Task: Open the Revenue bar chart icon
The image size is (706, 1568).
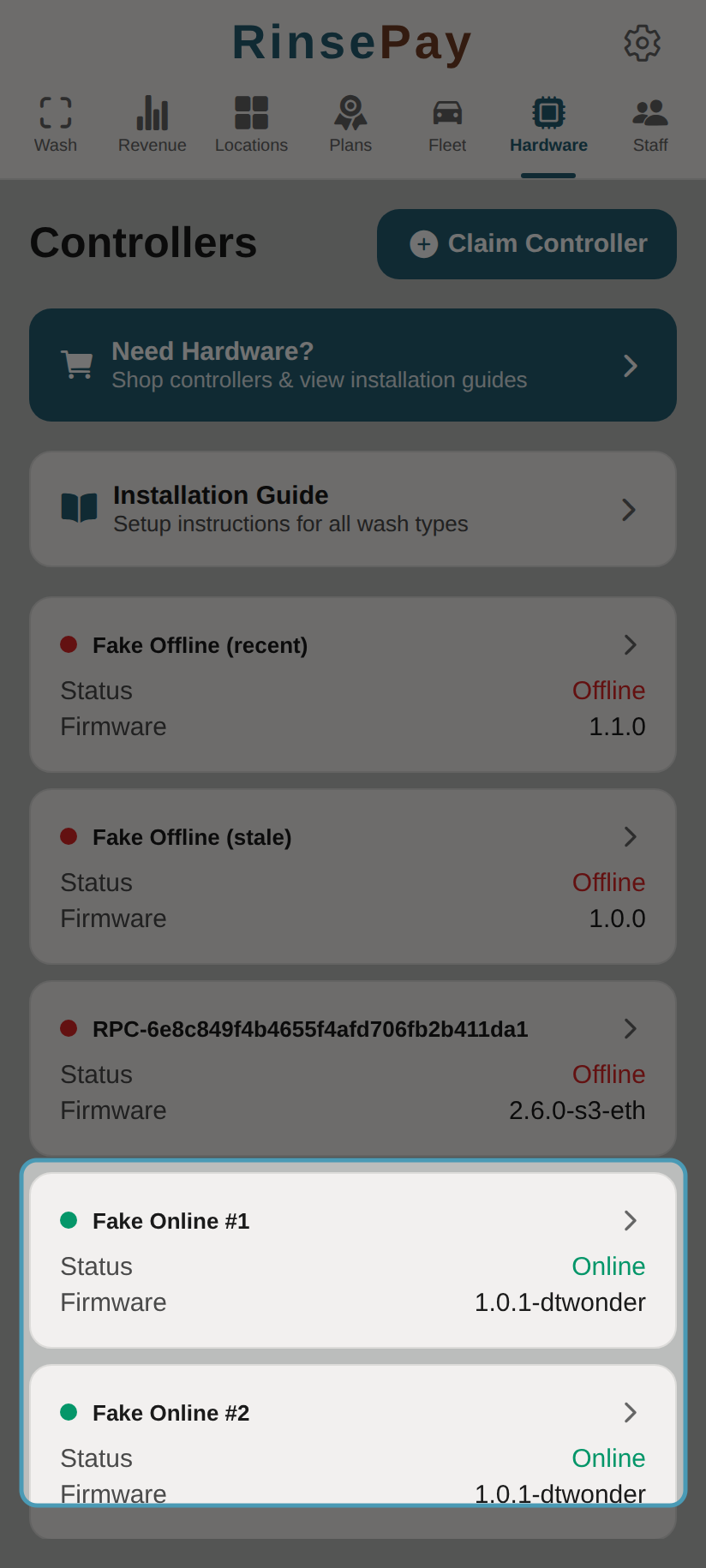Action: pyautogui.click(x=153, y=112)
